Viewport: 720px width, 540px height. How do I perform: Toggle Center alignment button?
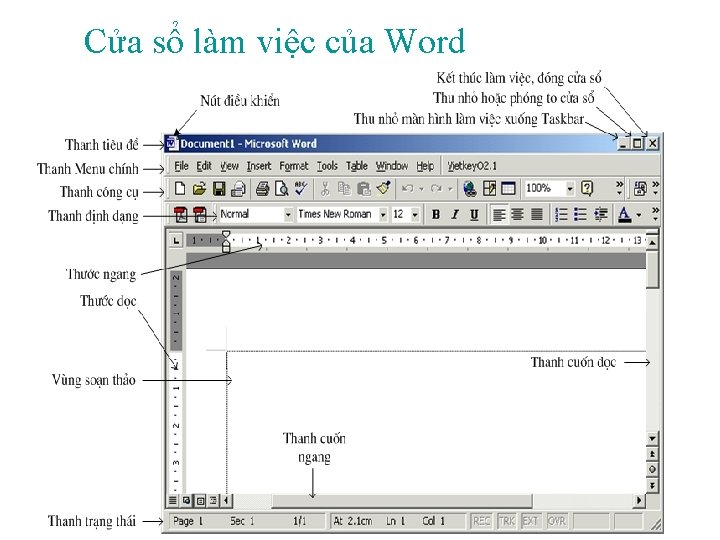coord(518,214)
